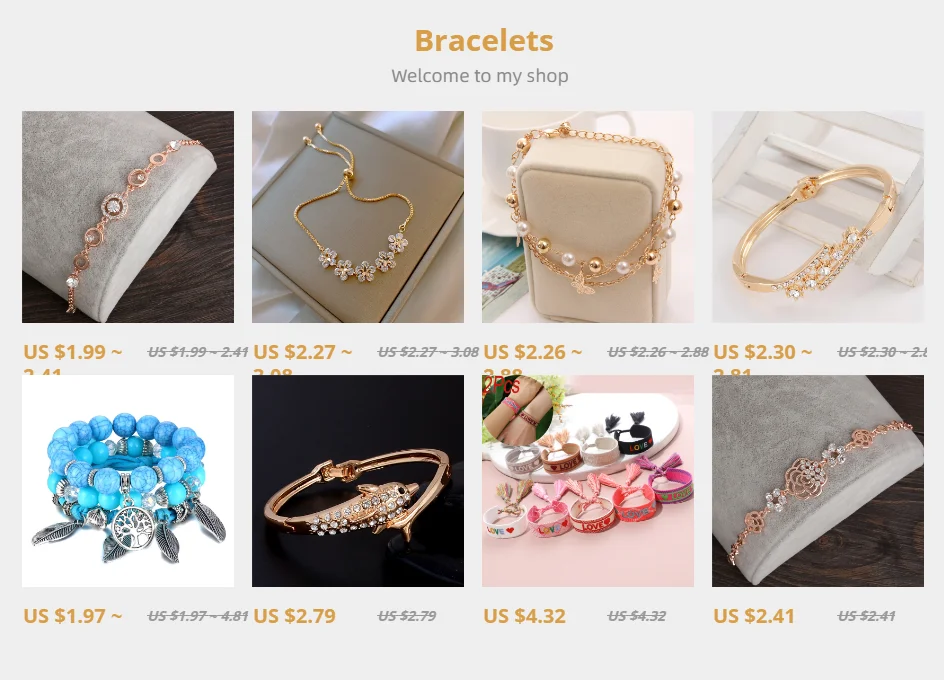944x680 pixels.
Task: Open the LOVE woven tassel bracelets image
Action: [x=588, y=481]
